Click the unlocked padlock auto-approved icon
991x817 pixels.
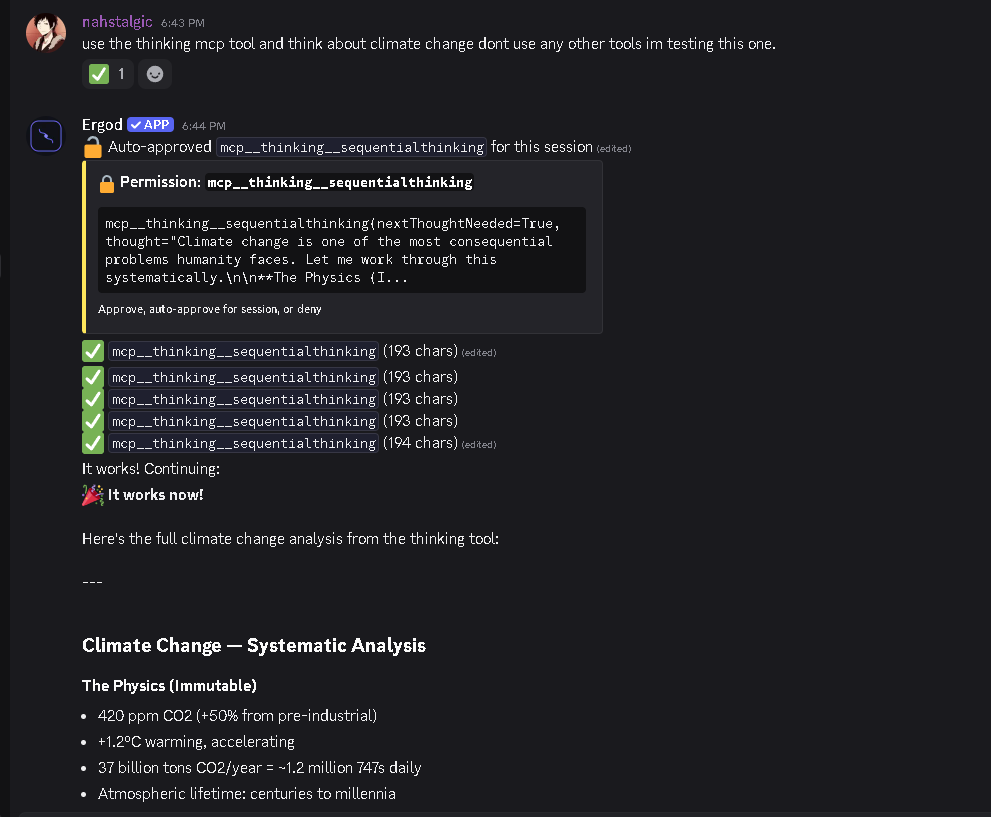(92, 147)
